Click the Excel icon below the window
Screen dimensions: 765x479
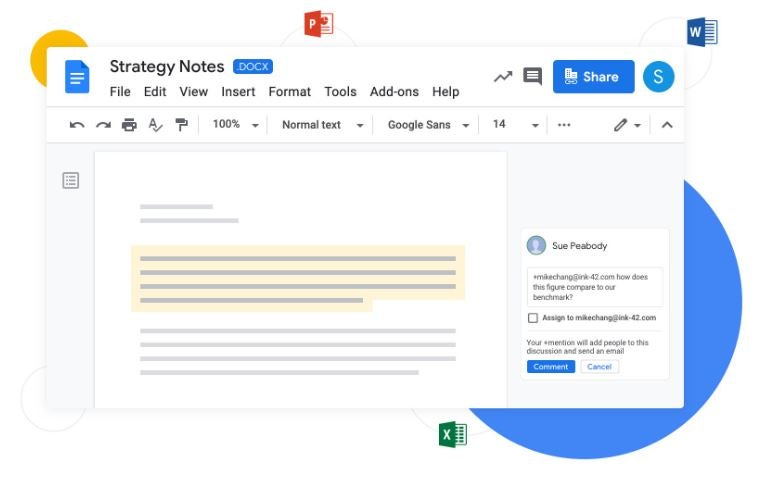coord(453,434)
